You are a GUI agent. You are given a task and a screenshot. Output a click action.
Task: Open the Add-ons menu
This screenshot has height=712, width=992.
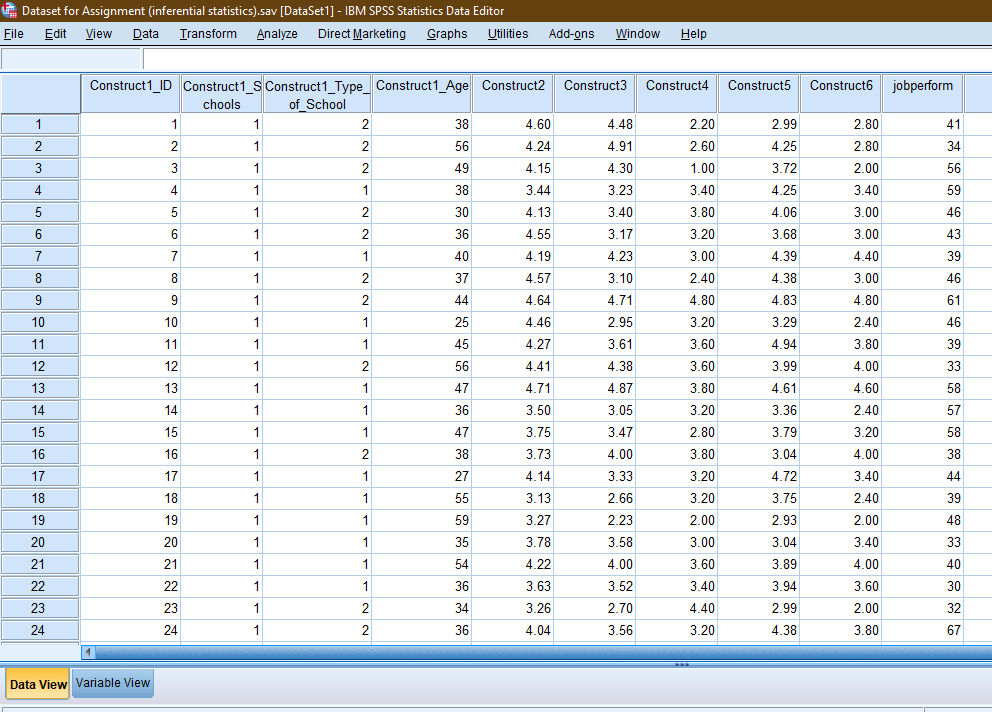point(570,33)
